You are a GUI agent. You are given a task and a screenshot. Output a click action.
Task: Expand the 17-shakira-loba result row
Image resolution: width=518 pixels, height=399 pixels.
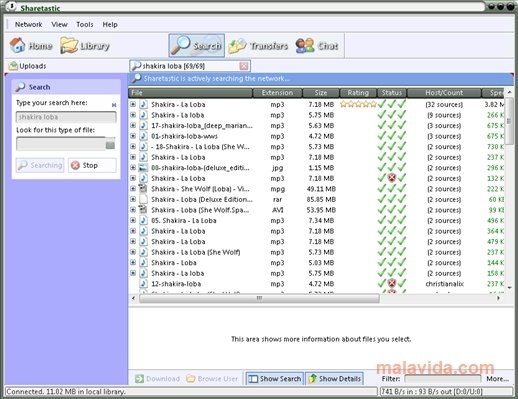tap(133, 125)
